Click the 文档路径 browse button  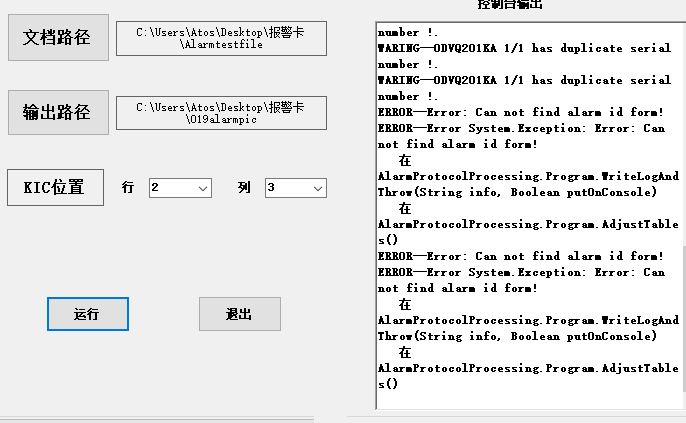57,38
